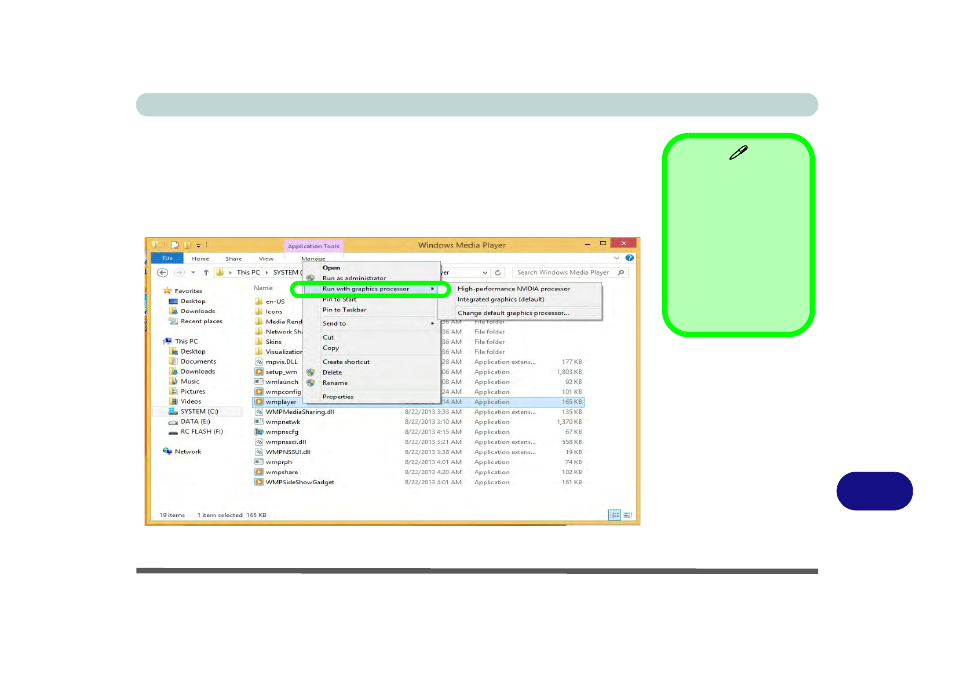
Task: Click the This PC breadcrumb chevron
Action: pos(266,273)
